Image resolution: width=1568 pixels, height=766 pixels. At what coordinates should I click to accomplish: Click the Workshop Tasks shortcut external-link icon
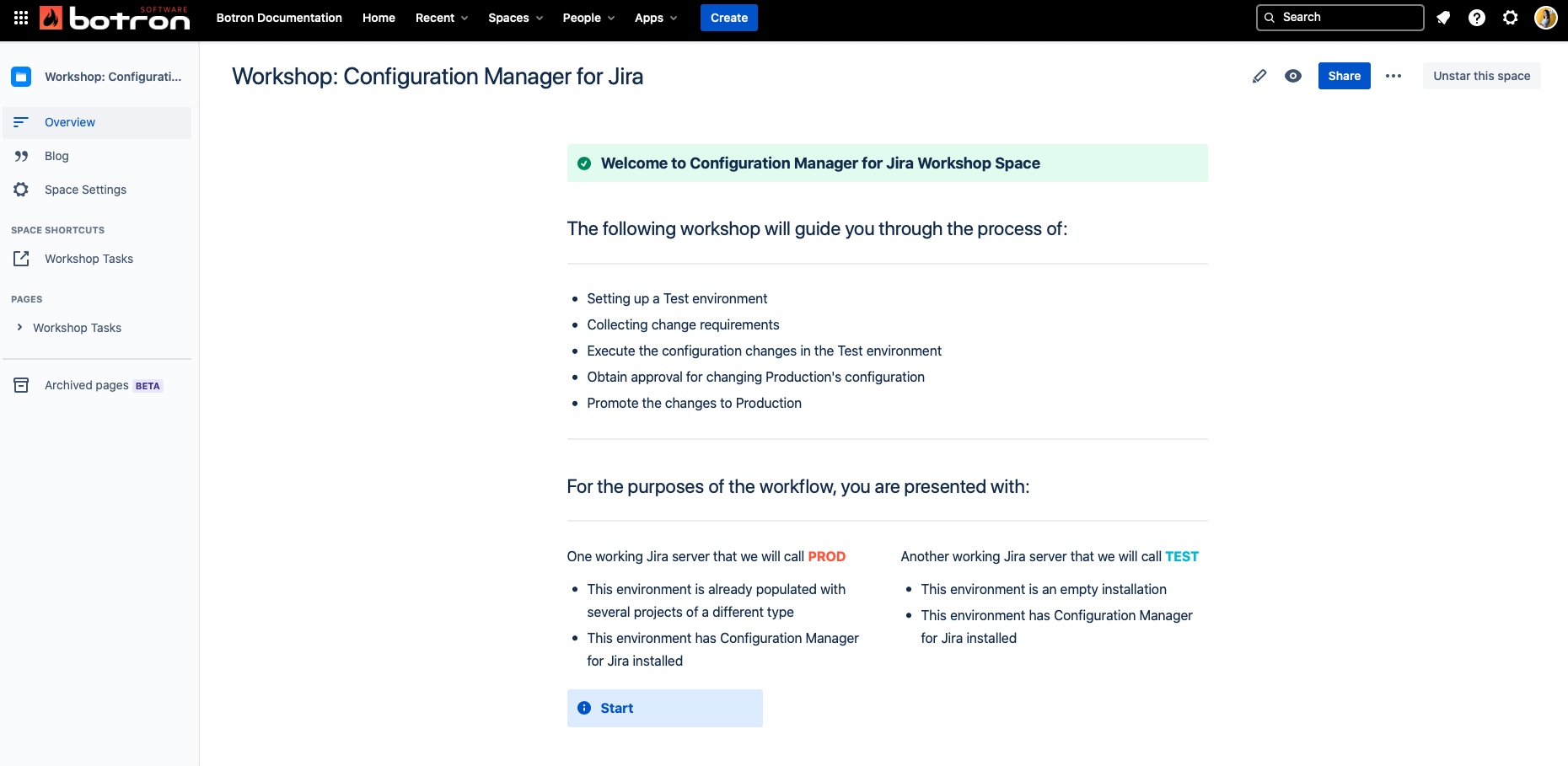[21, 259]
